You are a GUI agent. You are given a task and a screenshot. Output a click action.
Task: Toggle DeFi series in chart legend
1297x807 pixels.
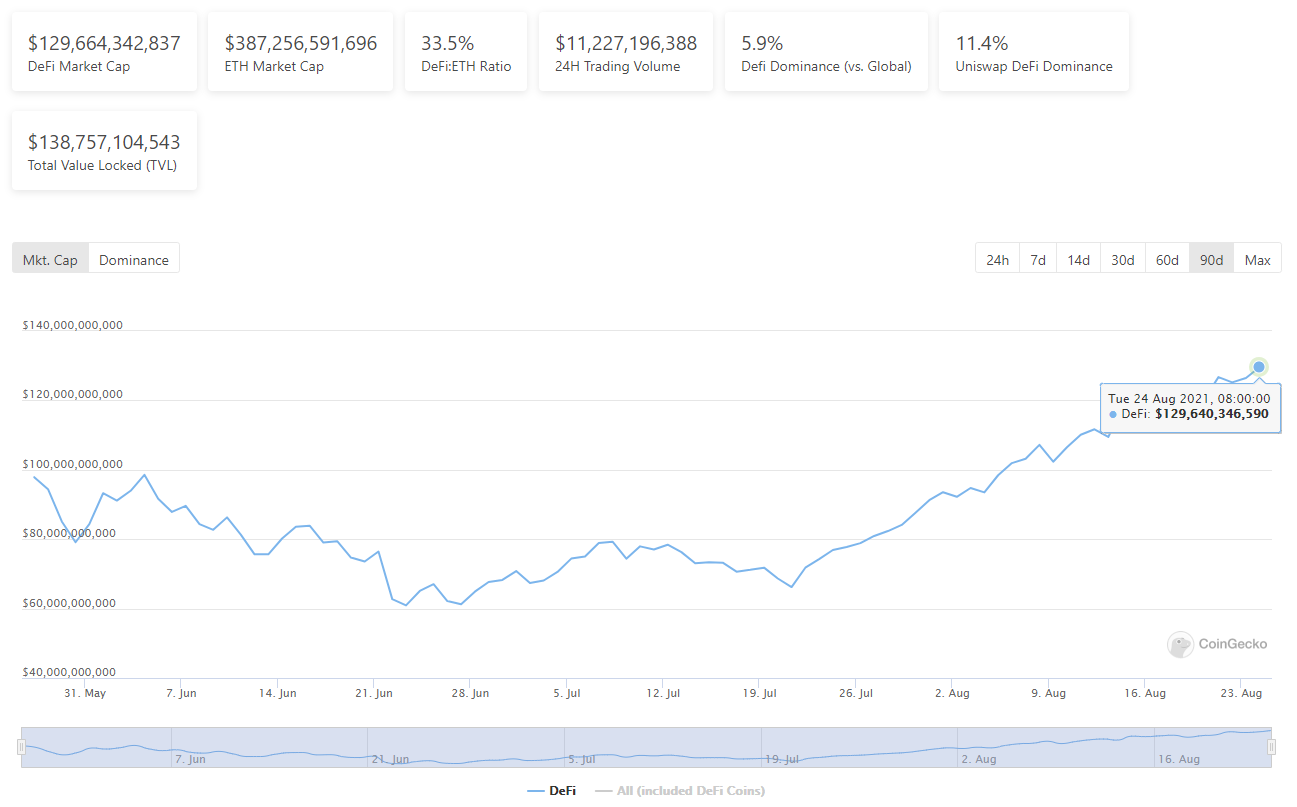click(x=551, y=791)
